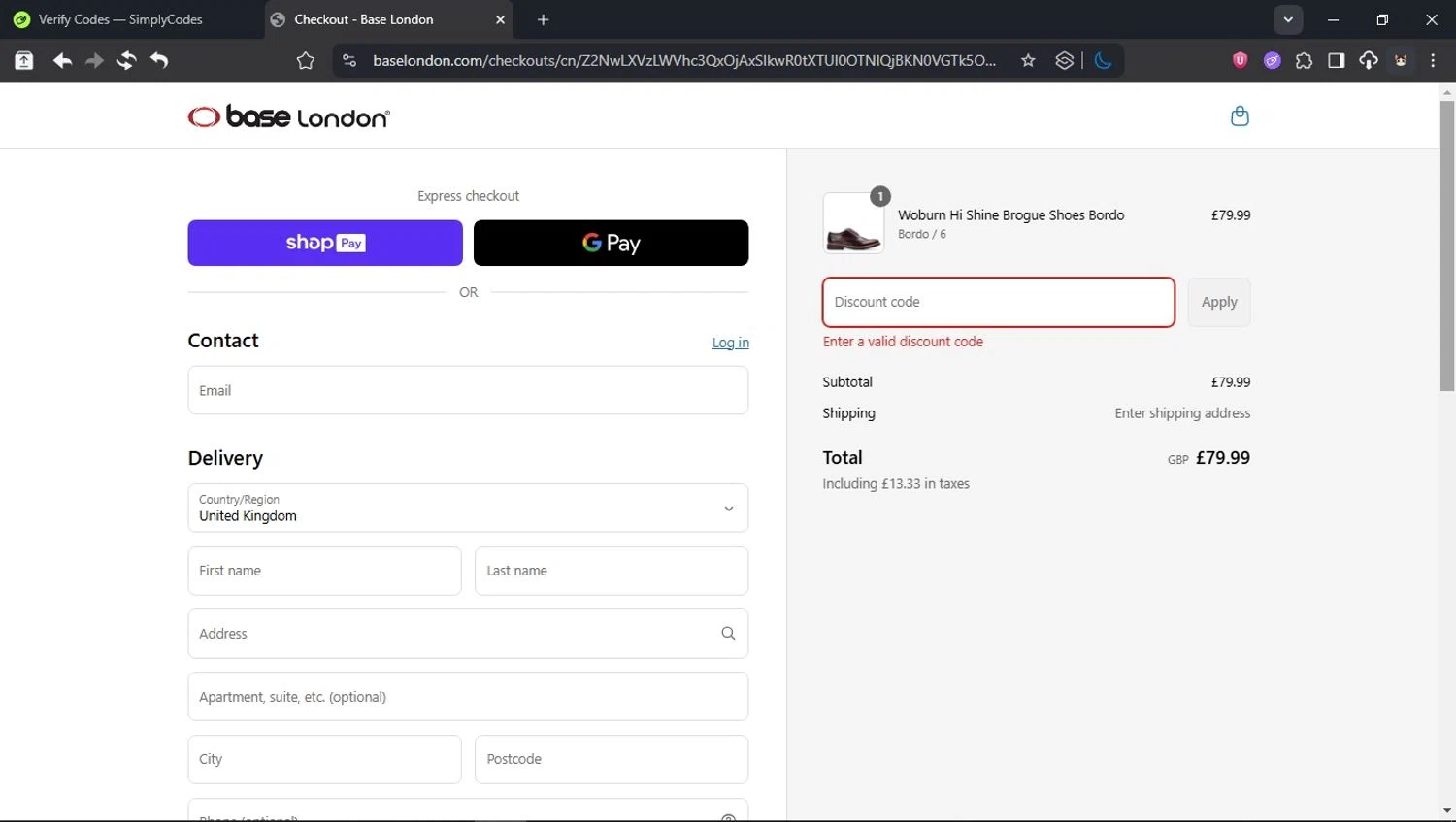Focus the City field
This screenshot has height=822, width=1456.
[x=324, y=759]
